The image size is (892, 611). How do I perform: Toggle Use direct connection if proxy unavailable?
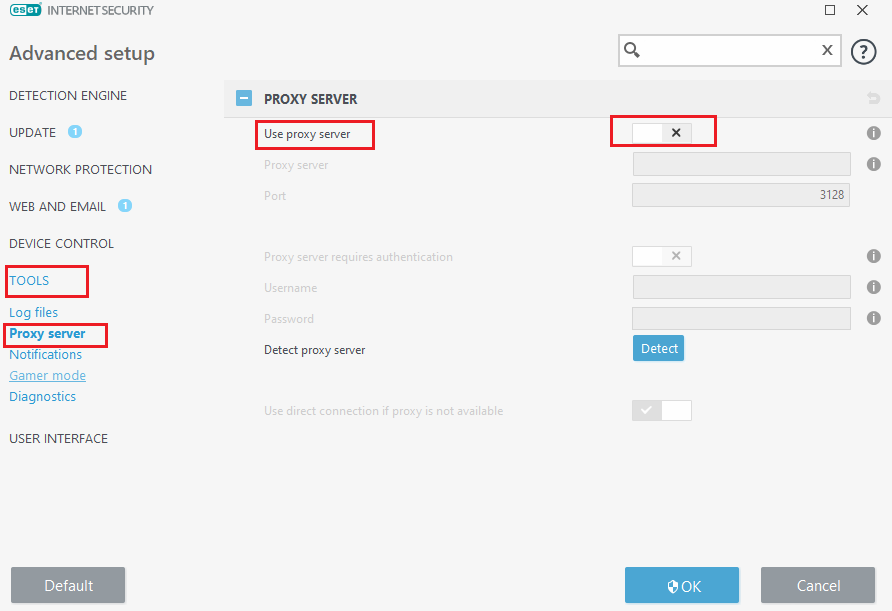pos(662,410)
